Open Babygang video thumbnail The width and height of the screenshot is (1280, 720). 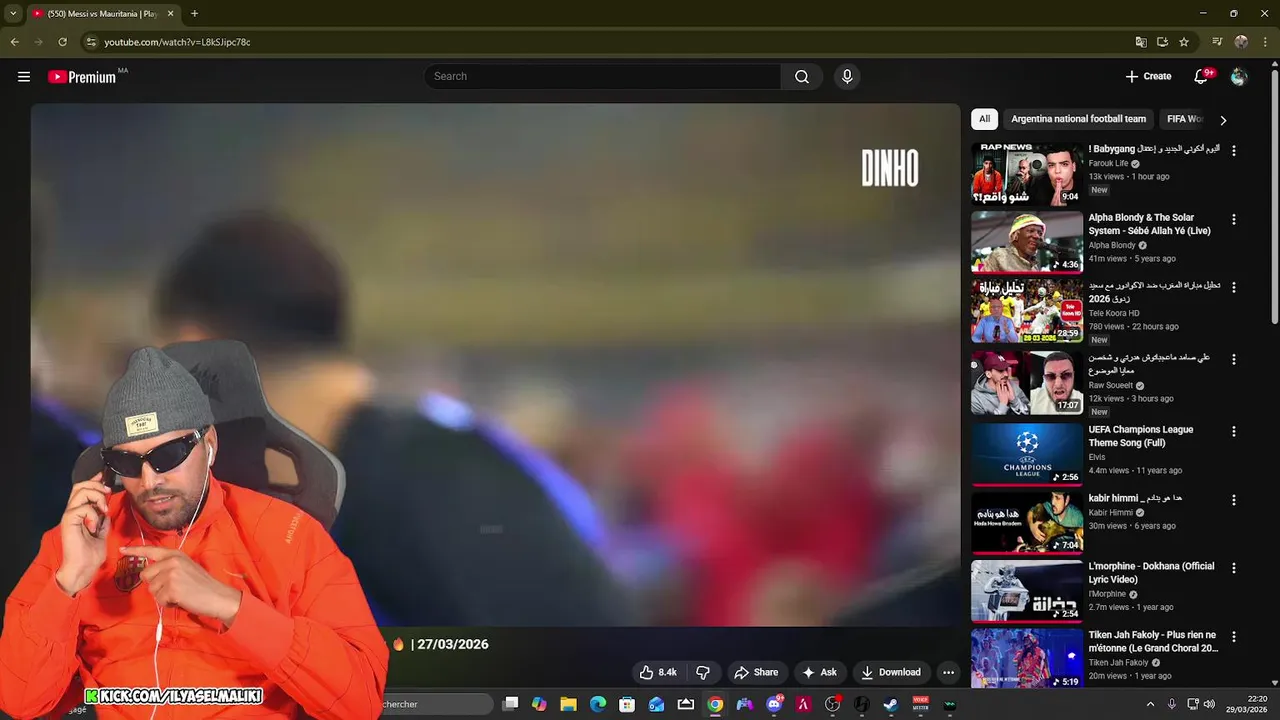coord(1027,174)
